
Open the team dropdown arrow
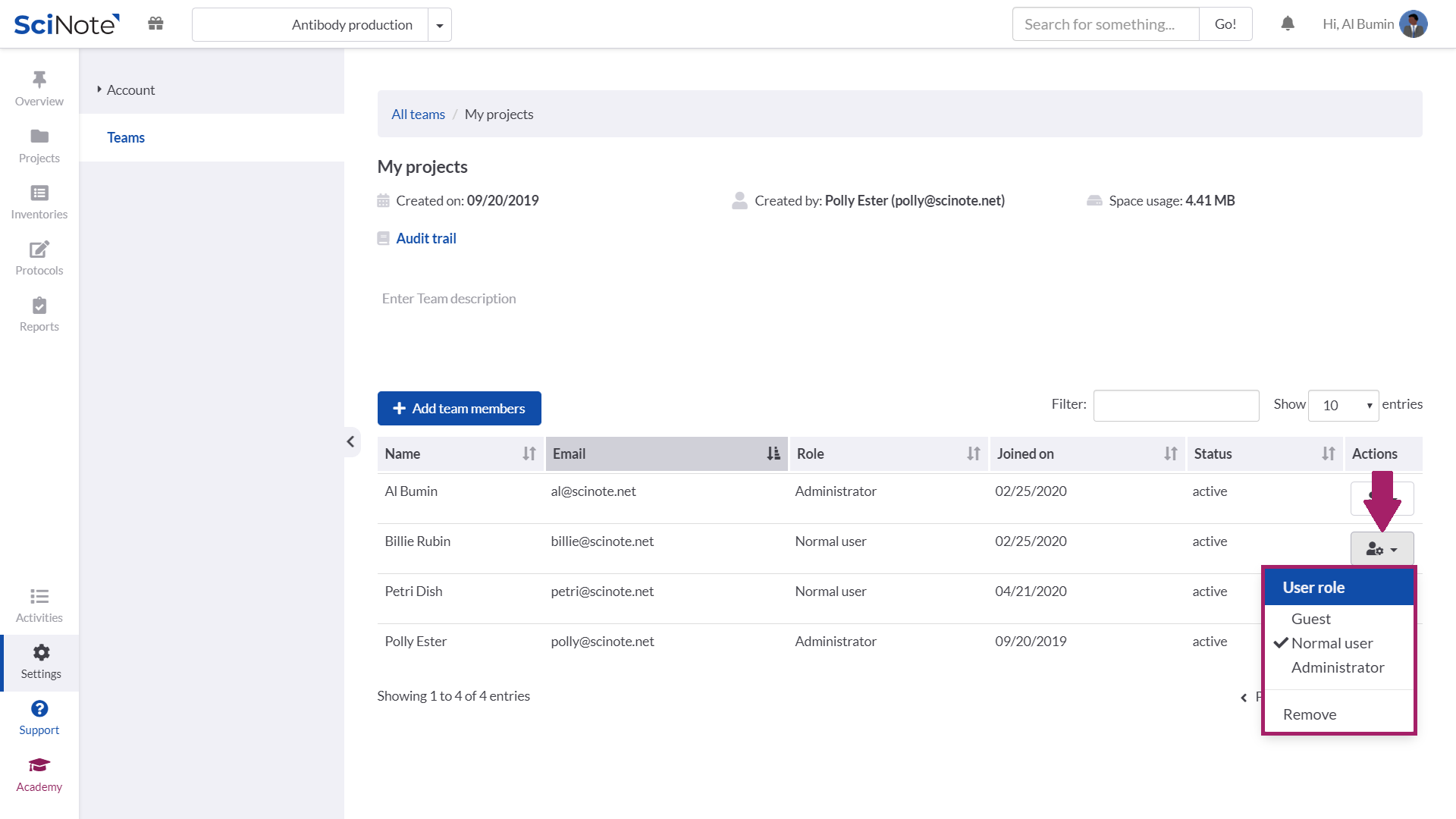(440, 24)
